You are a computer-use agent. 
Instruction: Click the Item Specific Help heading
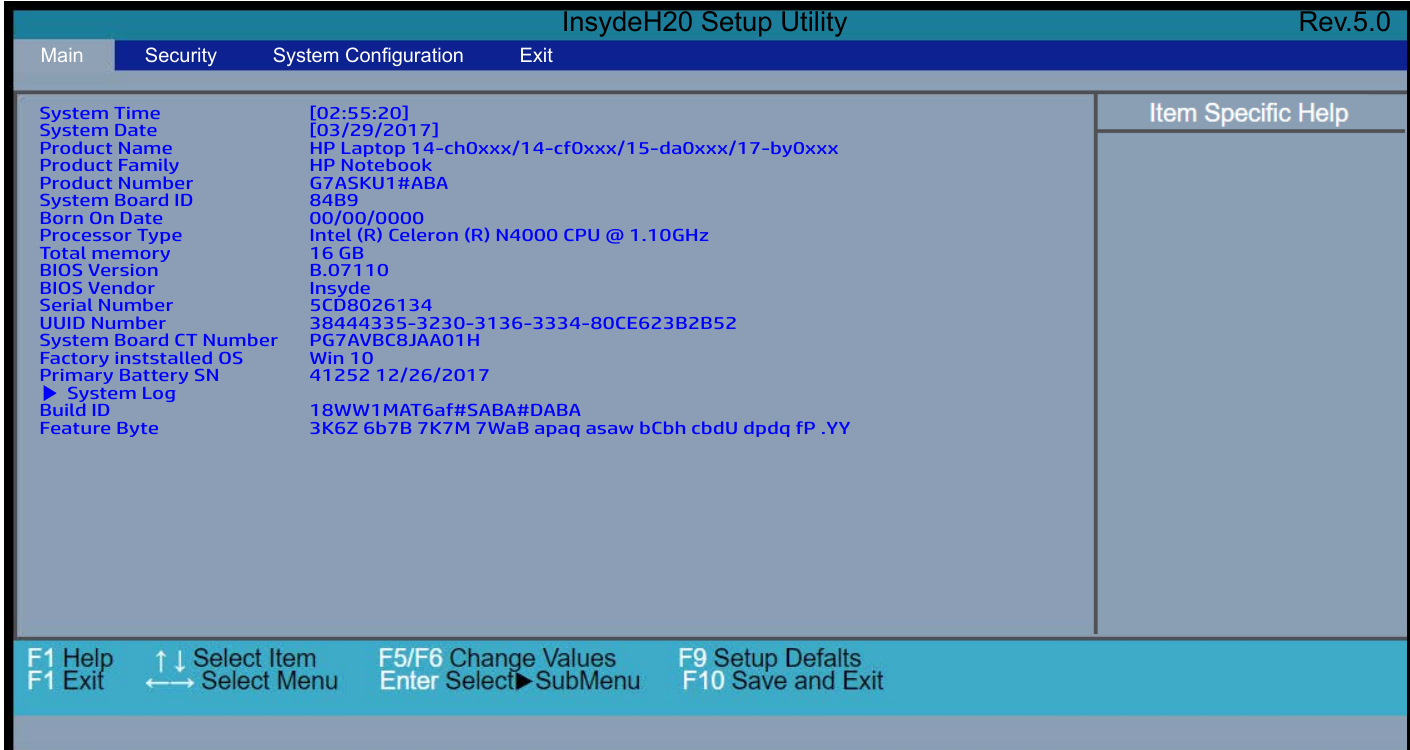[x=1249, y=113]
